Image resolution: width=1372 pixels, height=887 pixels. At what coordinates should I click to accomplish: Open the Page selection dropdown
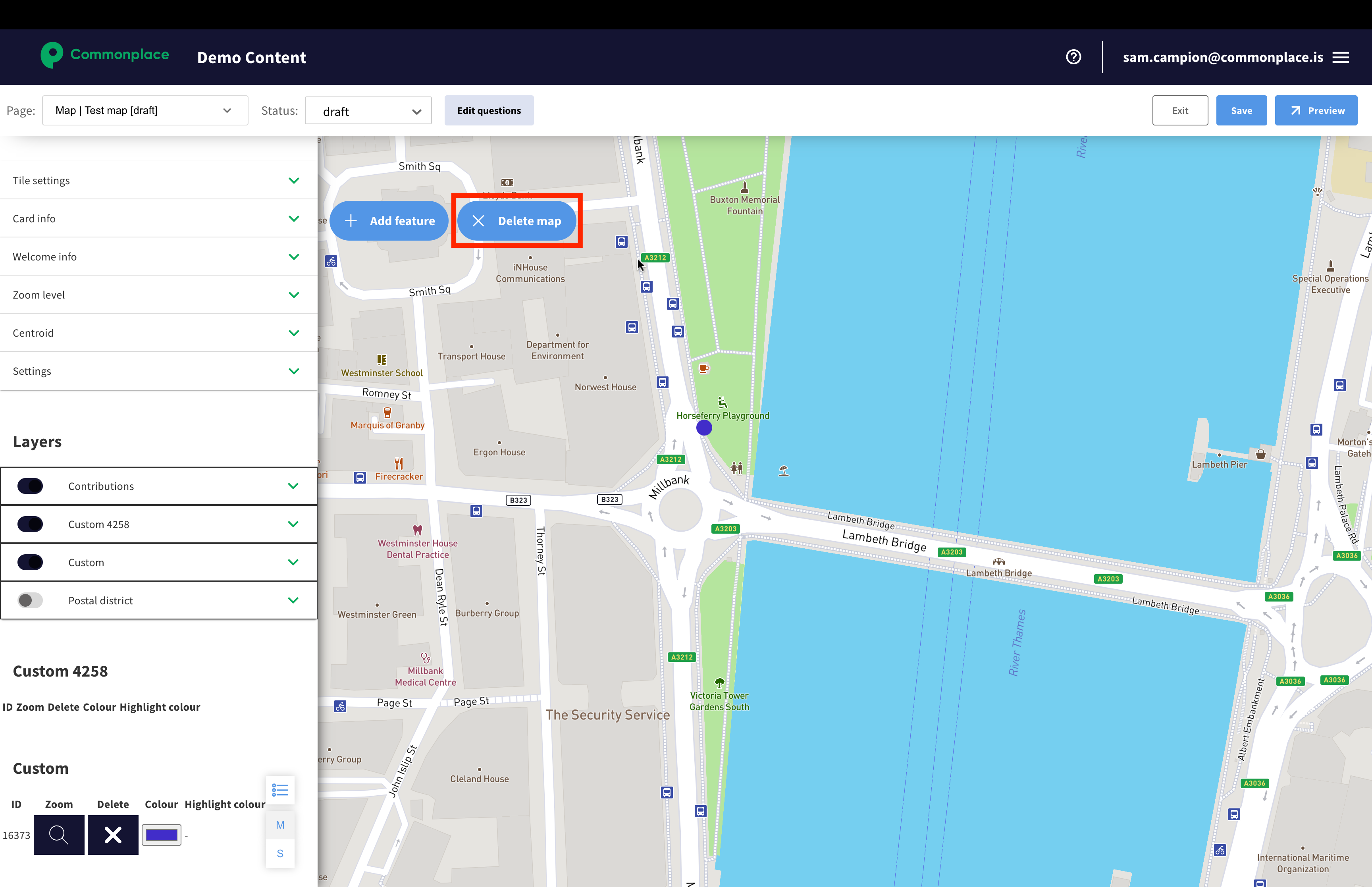point(145,111)
